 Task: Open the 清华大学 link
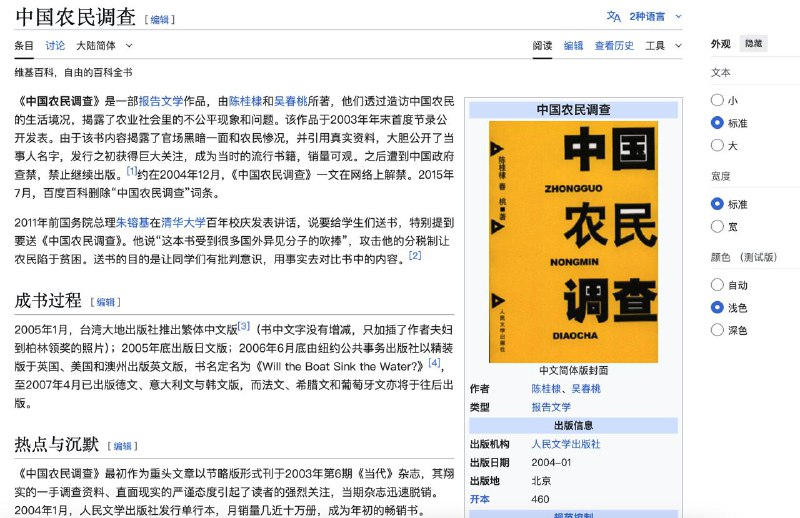pyautogui.click(x=183, y=223)
